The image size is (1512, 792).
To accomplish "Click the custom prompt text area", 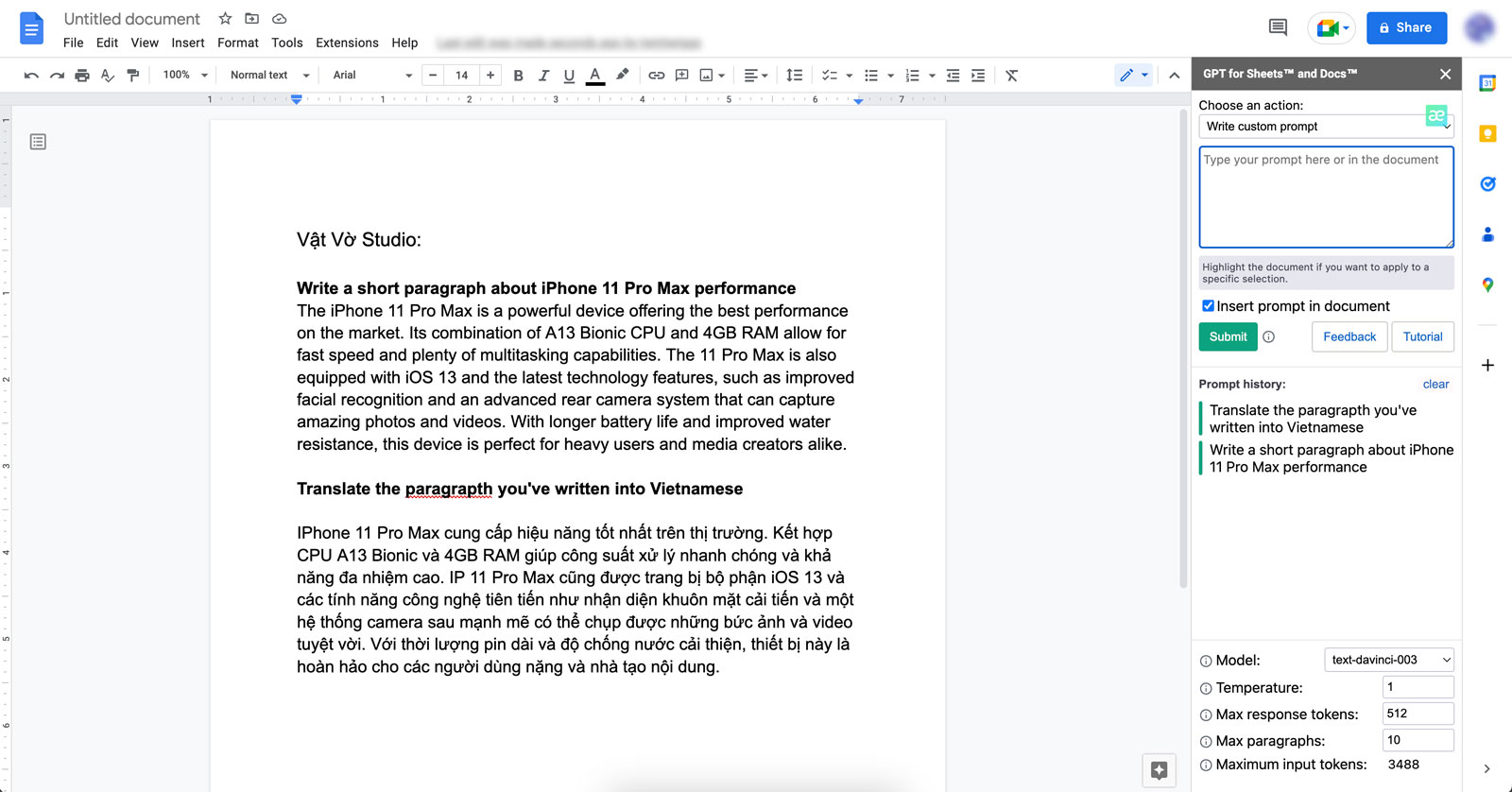I will (1326, 198).
